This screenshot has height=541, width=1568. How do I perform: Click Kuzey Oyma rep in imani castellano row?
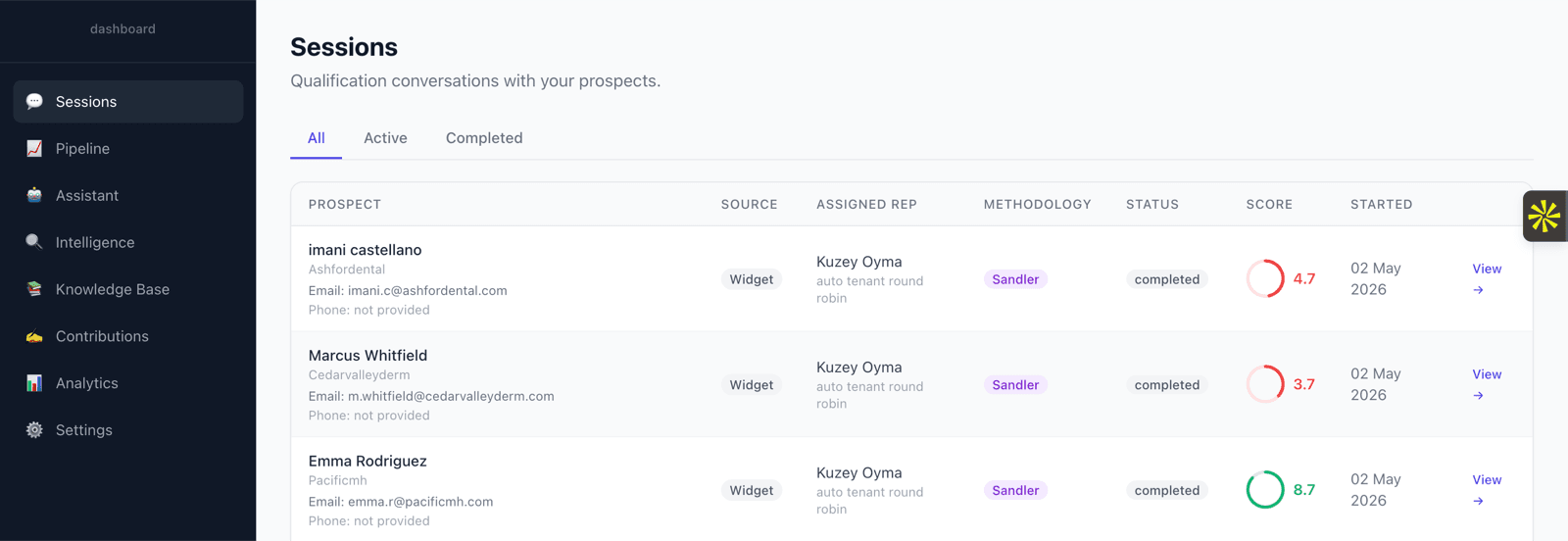(x=859, y=262)
